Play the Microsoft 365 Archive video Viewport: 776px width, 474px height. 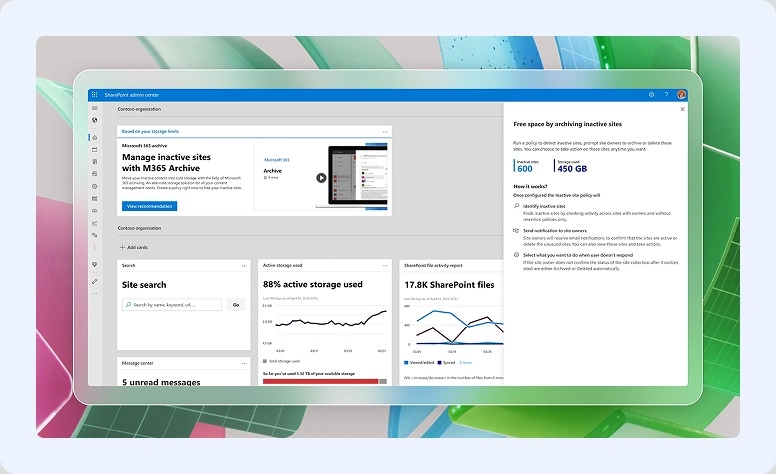(321, 178)
